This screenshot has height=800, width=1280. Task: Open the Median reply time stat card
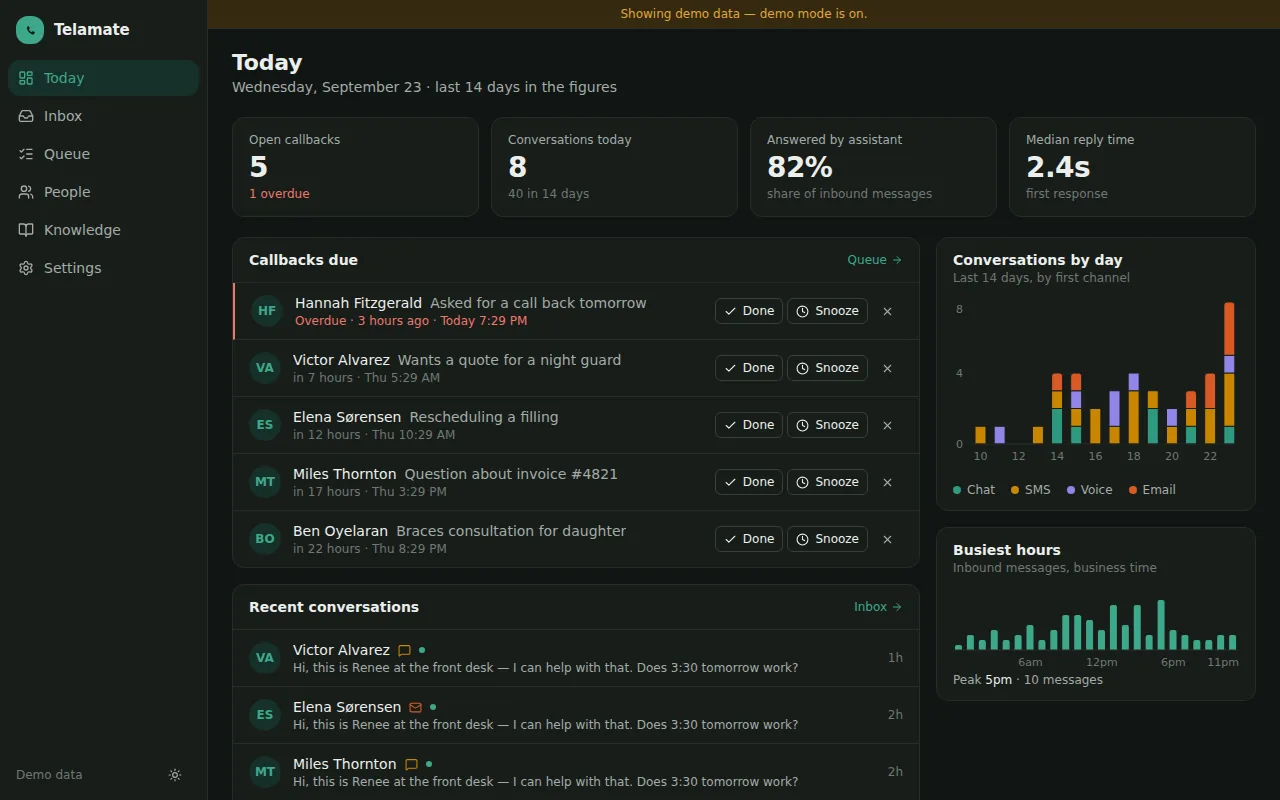(x=1132, y=167)
